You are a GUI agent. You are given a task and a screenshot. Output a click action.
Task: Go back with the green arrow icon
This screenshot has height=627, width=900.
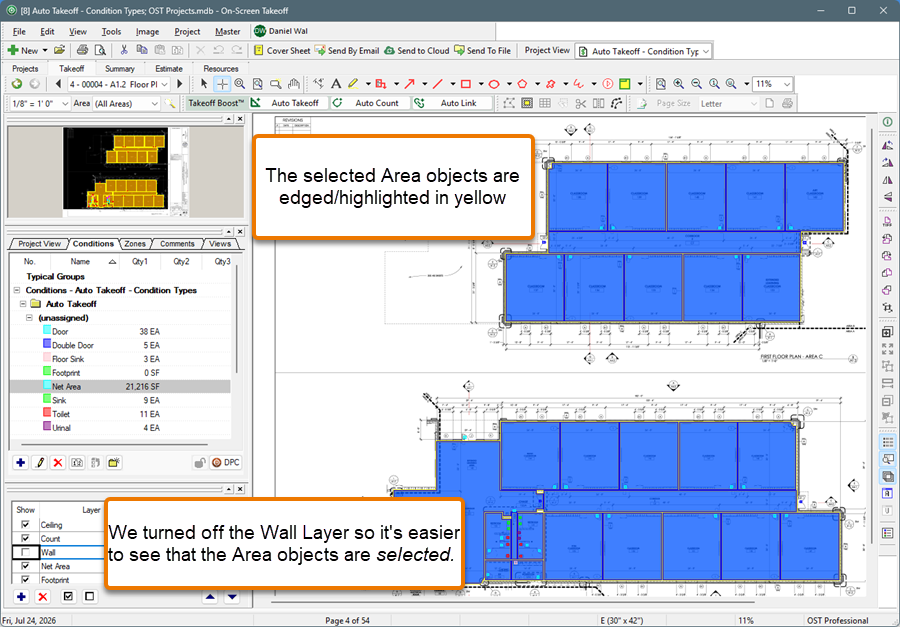[17, 84]
